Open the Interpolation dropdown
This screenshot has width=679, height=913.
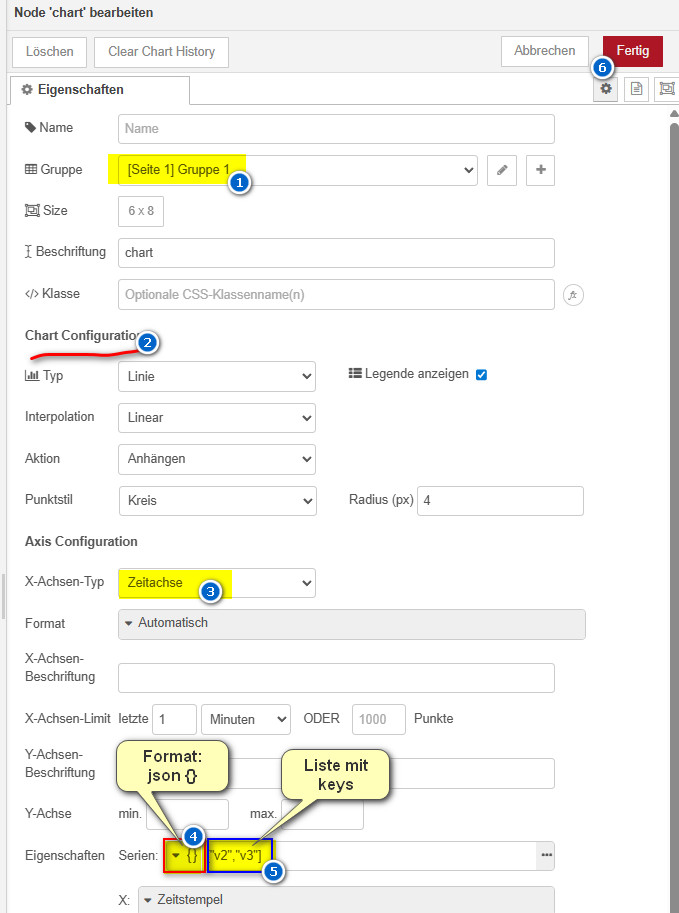[216, 417]
